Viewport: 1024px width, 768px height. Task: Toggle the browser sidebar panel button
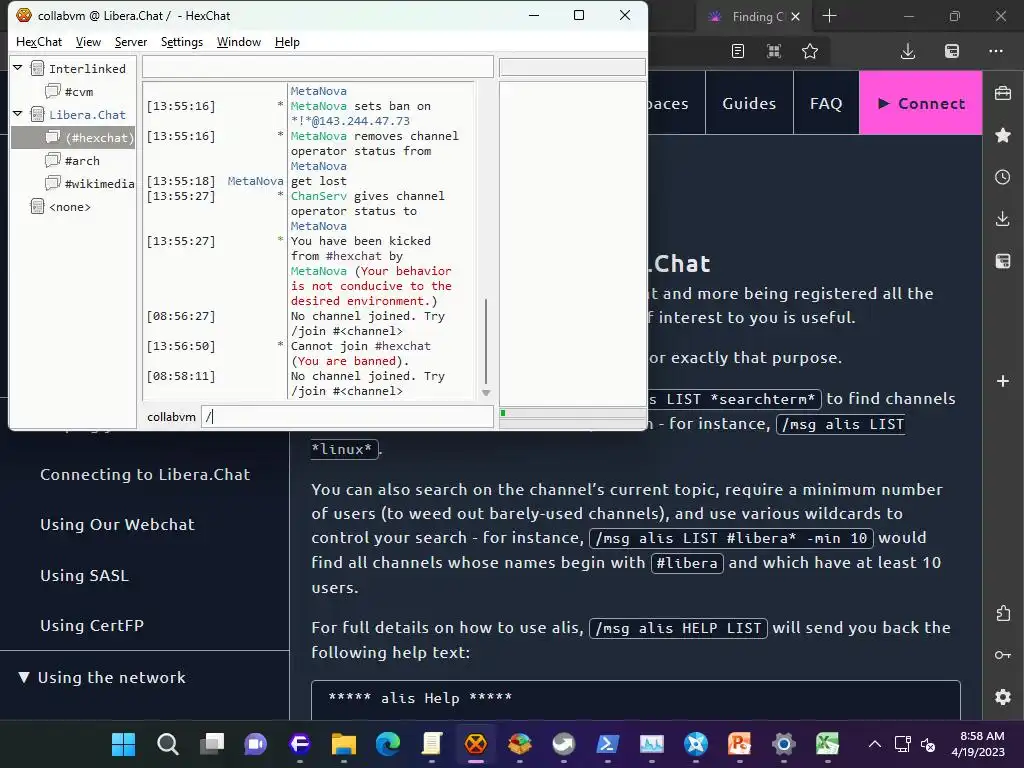click(x=952, y=51)
